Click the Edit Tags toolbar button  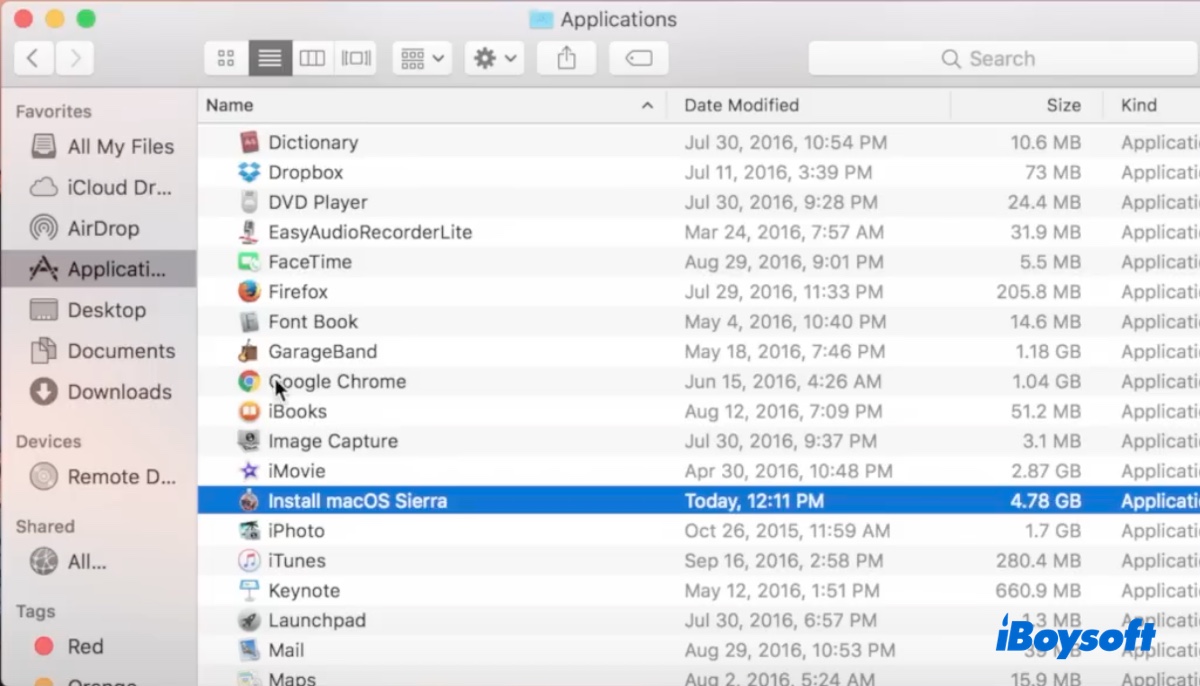point(638,58)
